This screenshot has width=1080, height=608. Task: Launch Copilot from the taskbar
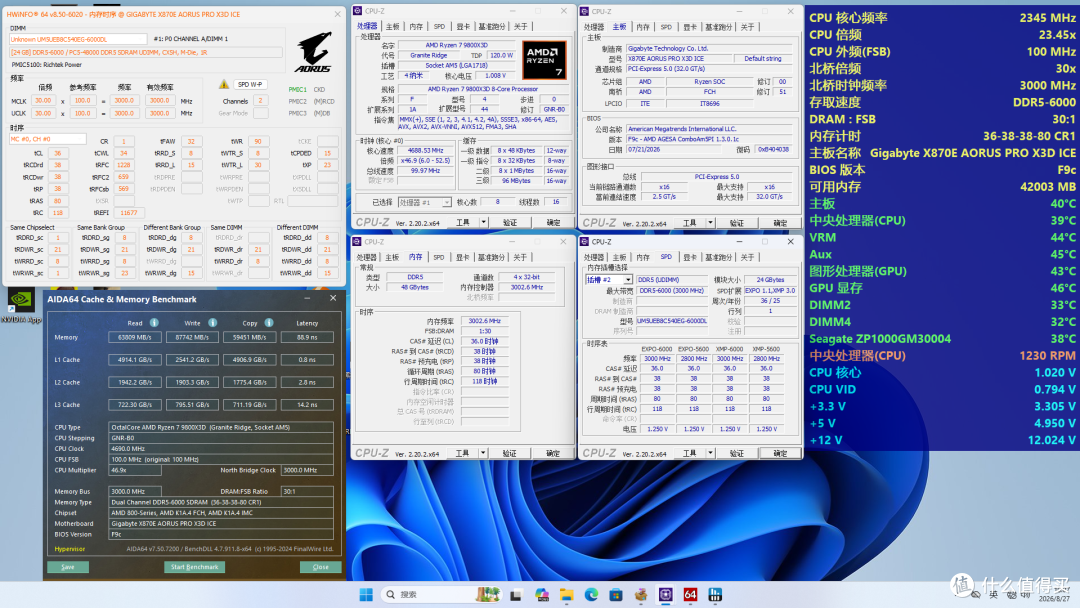pos(541,594)
